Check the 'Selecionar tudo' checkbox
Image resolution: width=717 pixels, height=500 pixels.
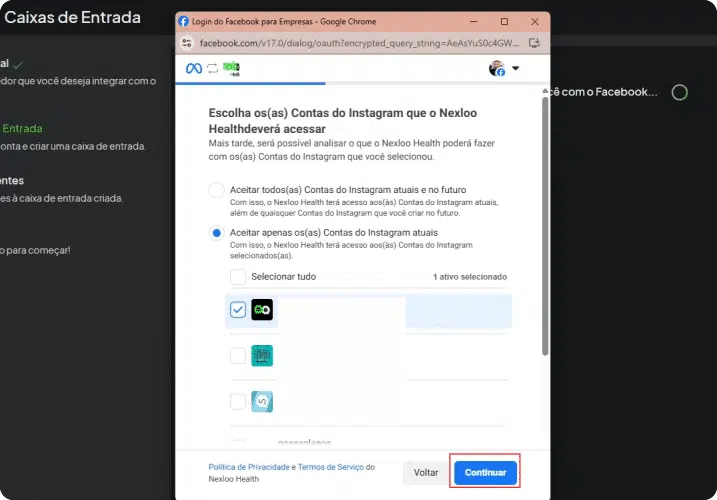pos(238,277)
